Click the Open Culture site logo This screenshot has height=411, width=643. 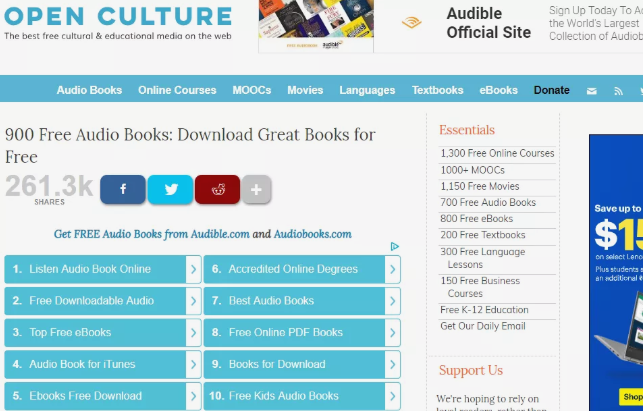118,23
